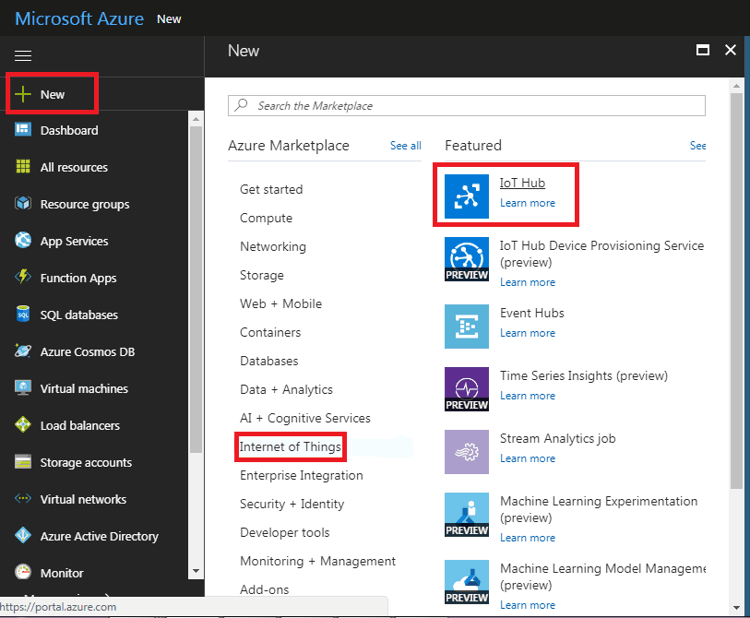Click the green plus New icon
750x618 pixels.
point(22,94)
